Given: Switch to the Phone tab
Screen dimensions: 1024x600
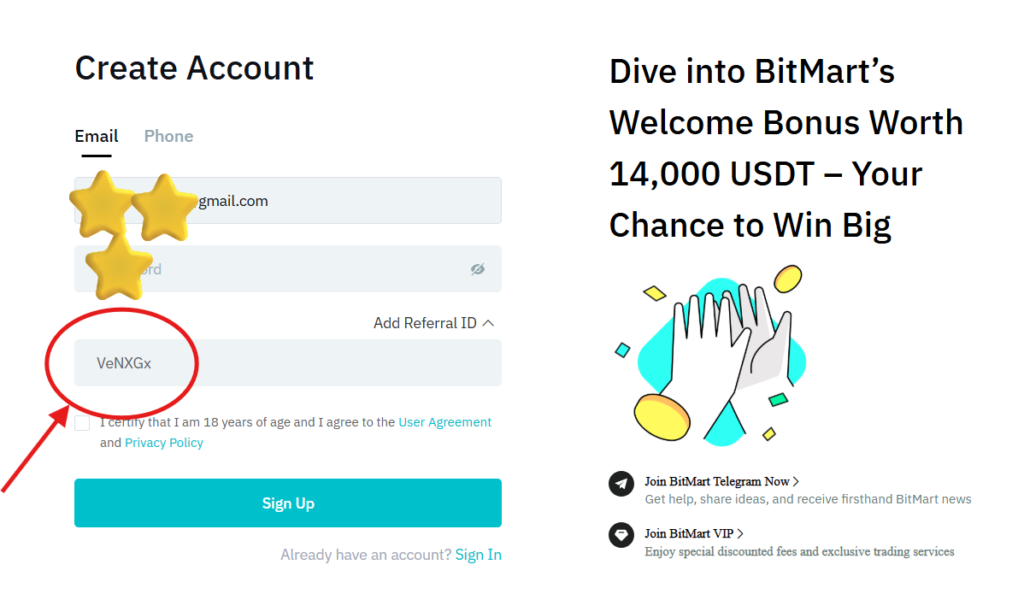Looking at the screenshot, I should coord(168,135).
